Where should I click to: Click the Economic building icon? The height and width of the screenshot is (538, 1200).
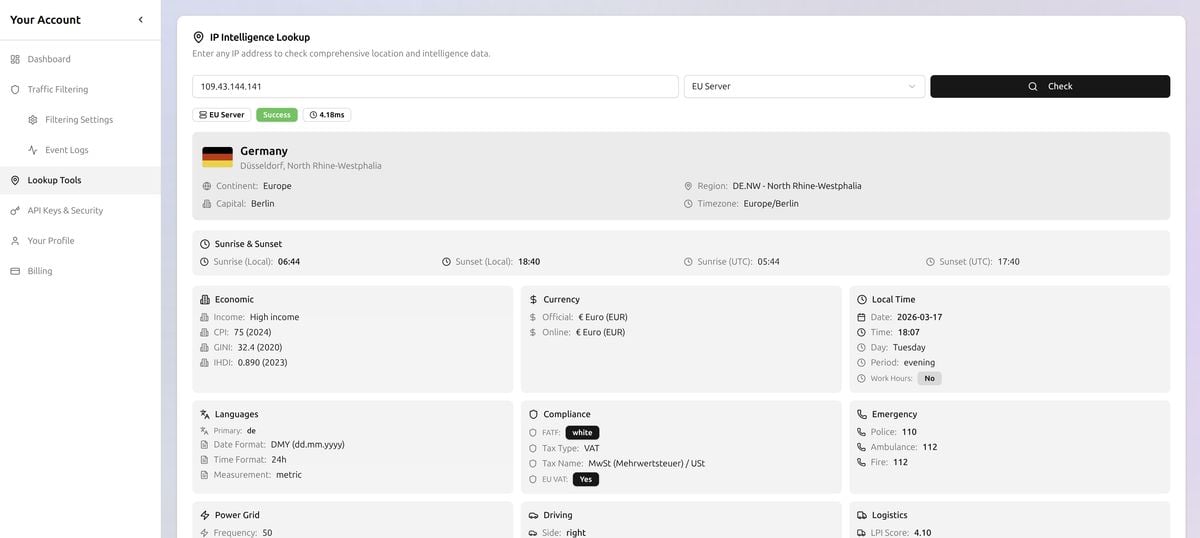tap(205, 299)
